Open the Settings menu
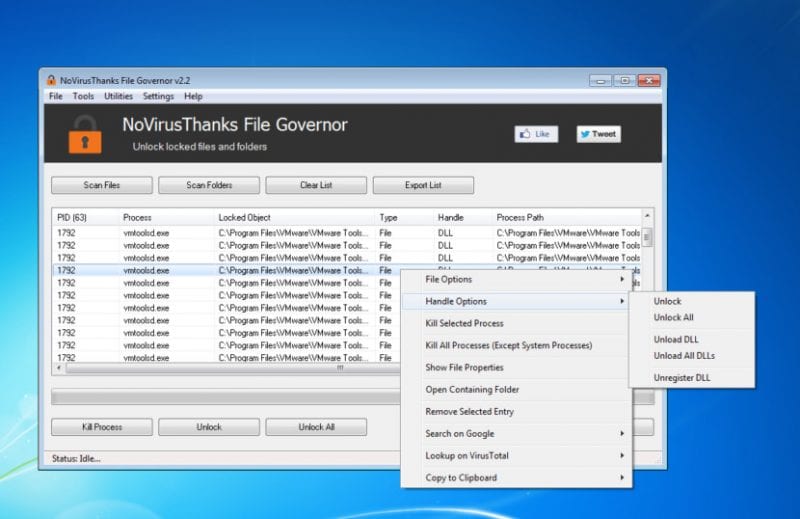 point(158,96)
